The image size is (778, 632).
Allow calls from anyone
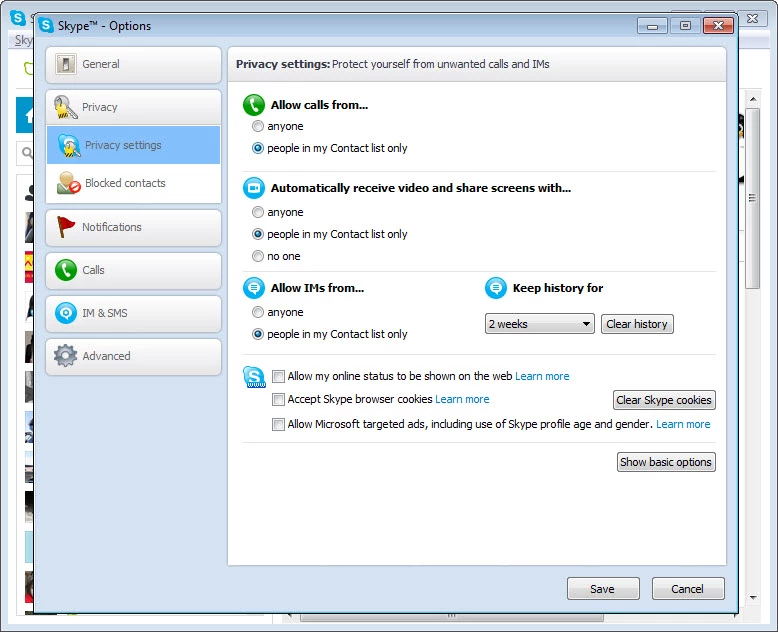tap(258, 127)
